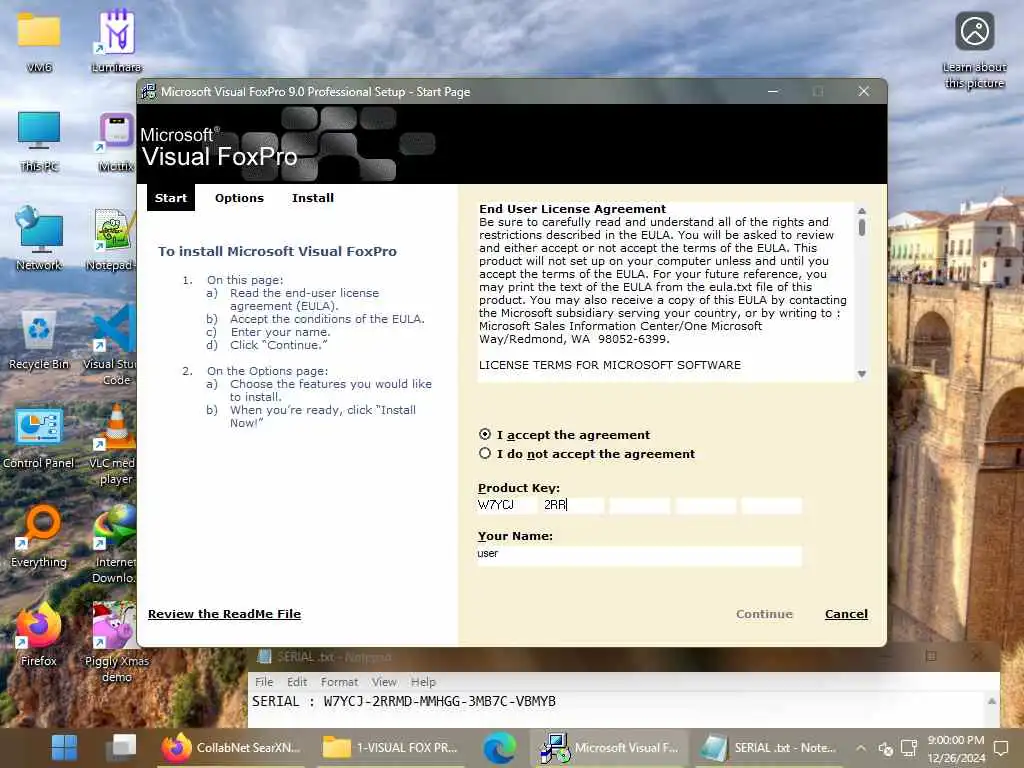Viewport: 1024px width, 768px height.
Task: Show hidden system tray icons
Action: (x=861, y=748)
